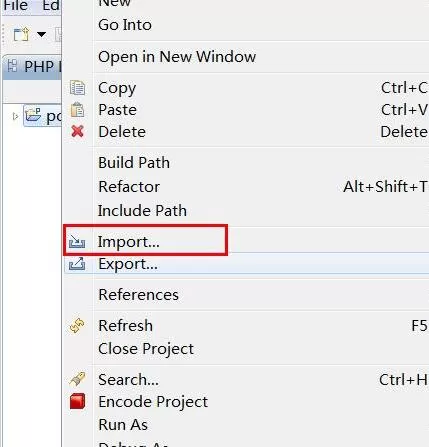This screenshot has width=429, height=447.
Task: Select Go Into from the context menu
Action: [125, 25]
